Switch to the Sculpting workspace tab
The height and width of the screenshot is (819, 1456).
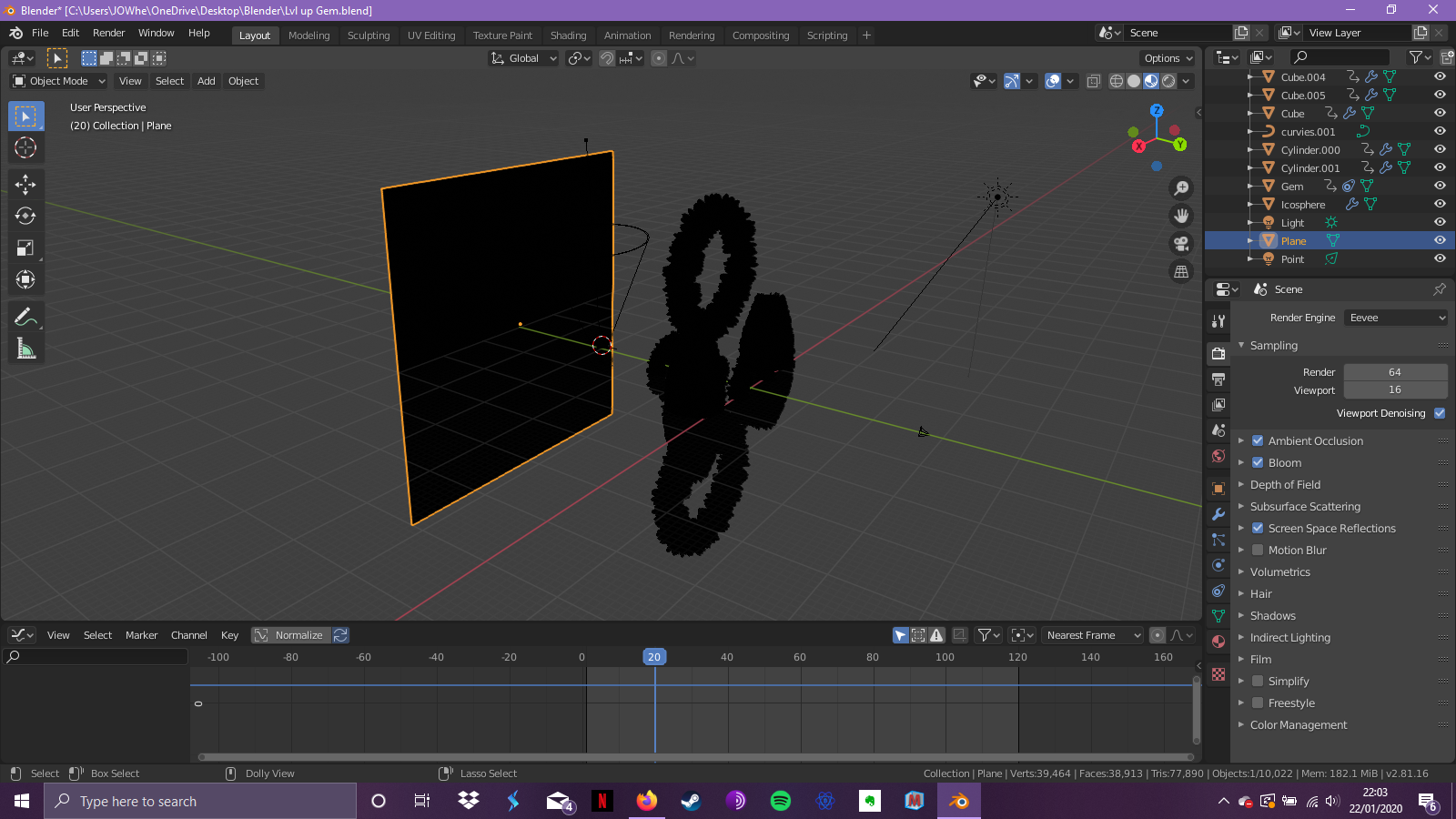click(x=369, y=35)
